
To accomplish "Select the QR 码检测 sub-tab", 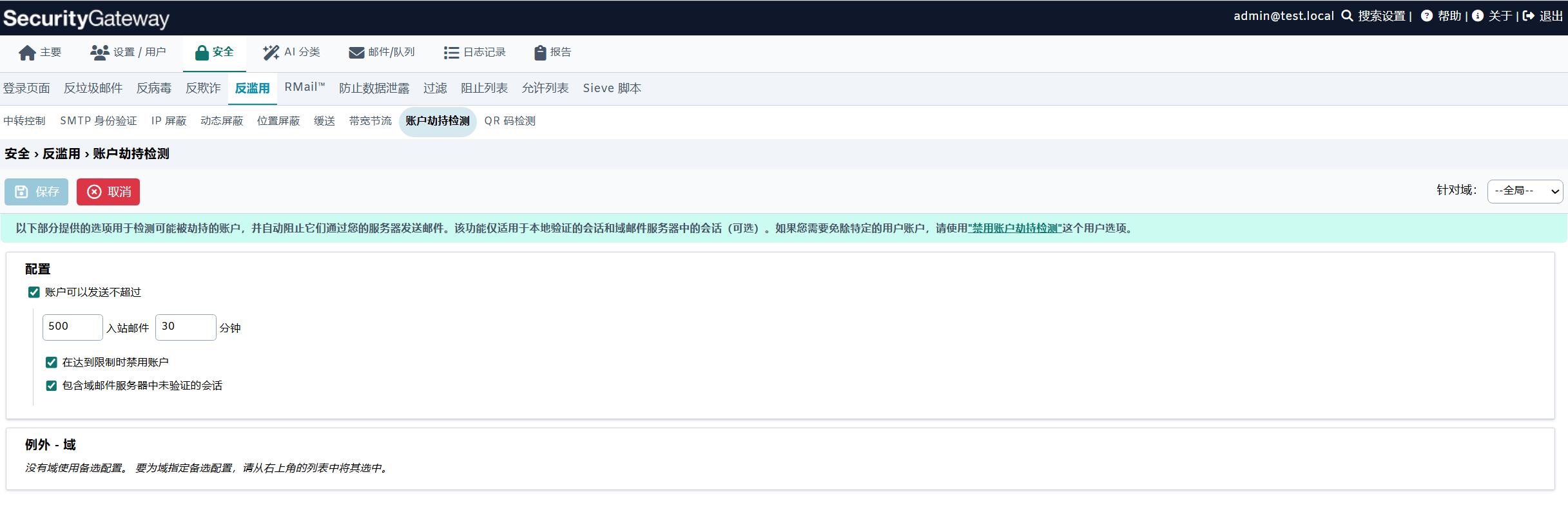I will click(x=510, y=121).
